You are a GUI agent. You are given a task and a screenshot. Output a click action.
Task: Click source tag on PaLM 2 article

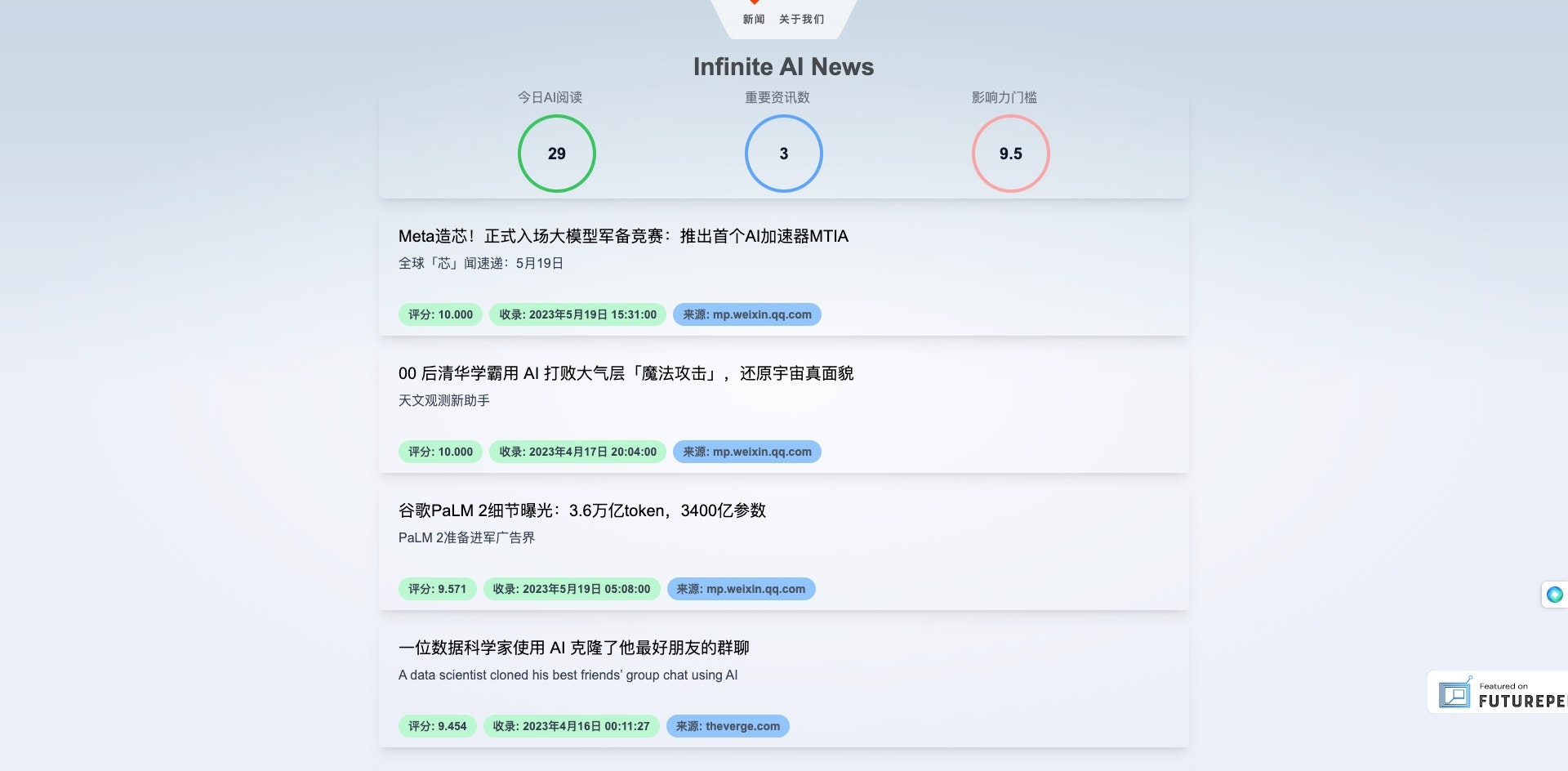point(741,589)
